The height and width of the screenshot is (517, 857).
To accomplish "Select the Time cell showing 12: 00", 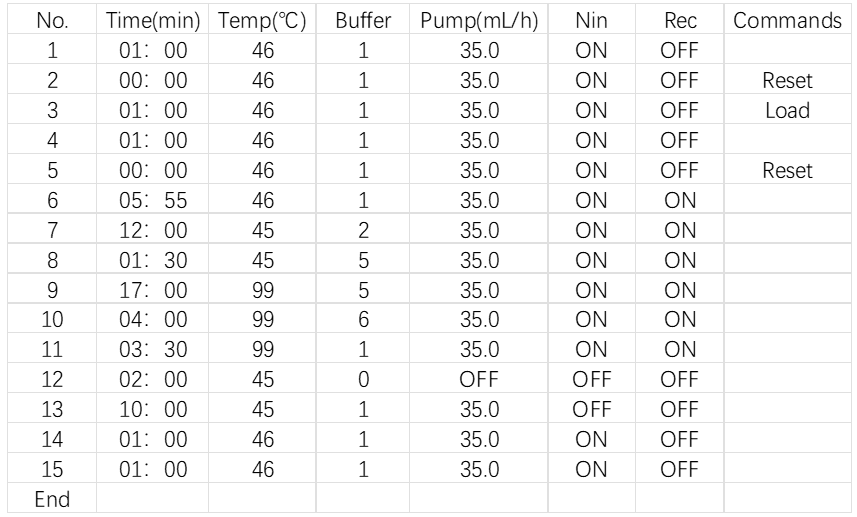I will (x=153, y=231).
